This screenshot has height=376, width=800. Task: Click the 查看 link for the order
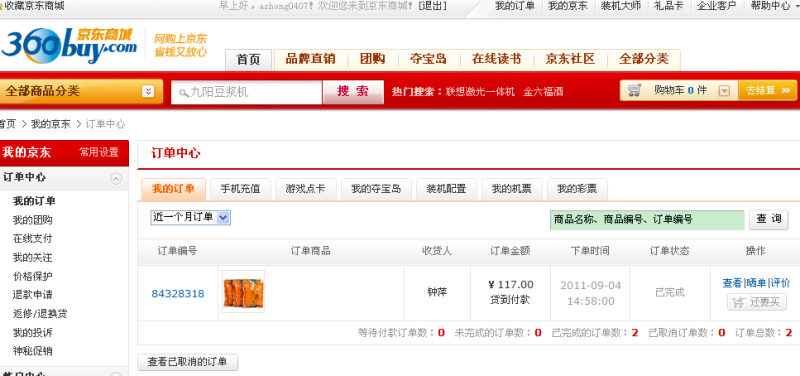pos(732,283)
